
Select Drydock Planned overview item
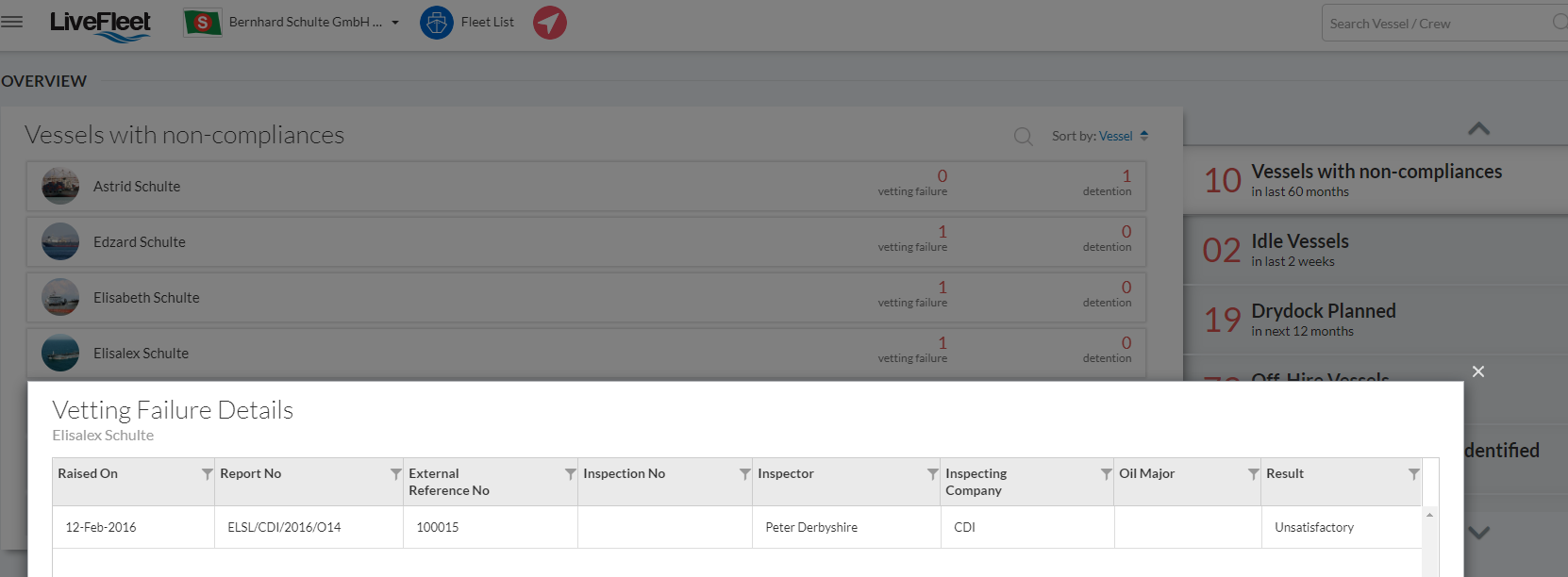click(x=1376, y=320)
